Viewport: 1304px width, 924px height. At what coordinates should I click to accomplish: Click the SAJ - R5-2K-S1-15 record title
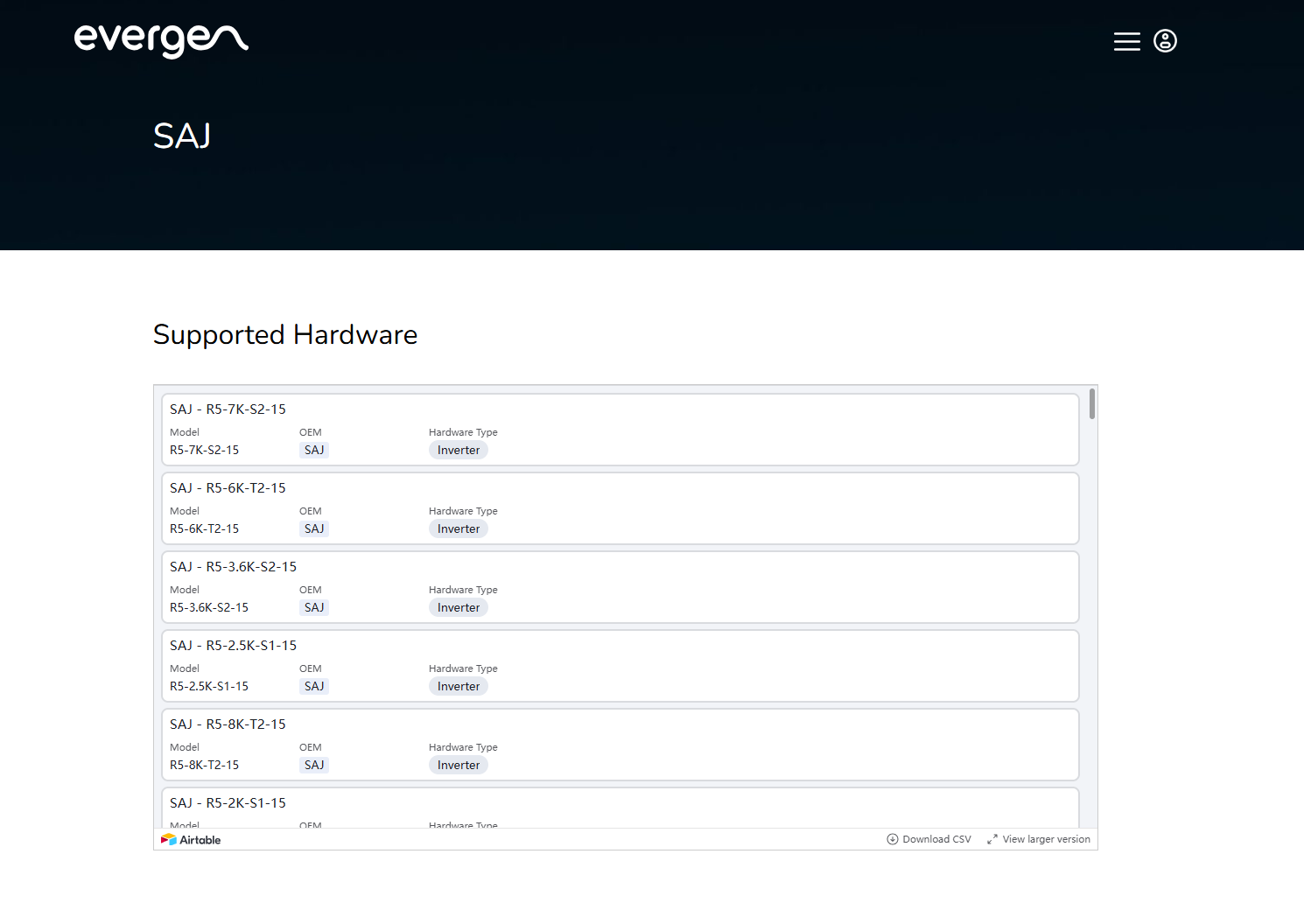[228, 803]
